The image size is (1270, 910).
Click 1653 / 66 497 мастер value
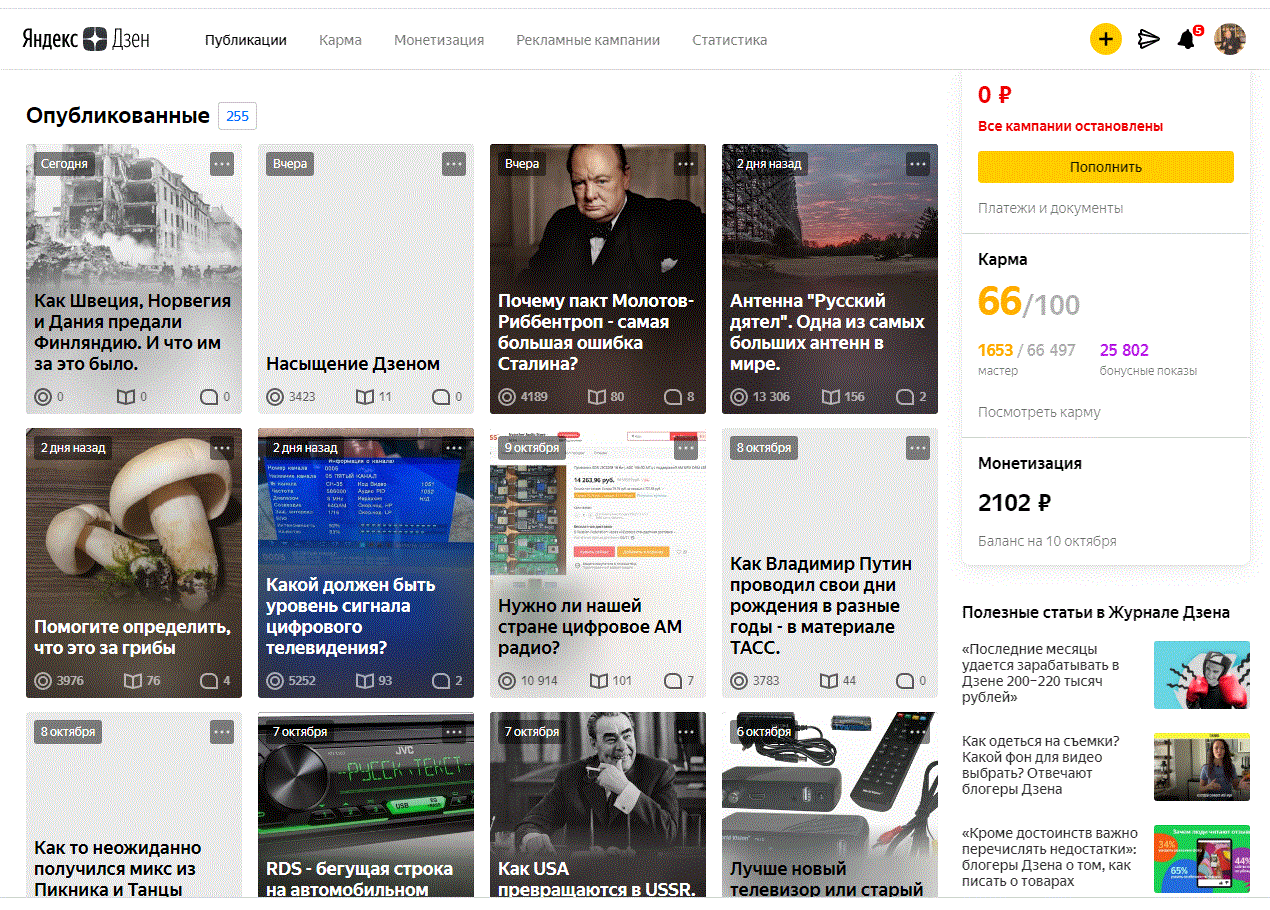pos(1026,350)
